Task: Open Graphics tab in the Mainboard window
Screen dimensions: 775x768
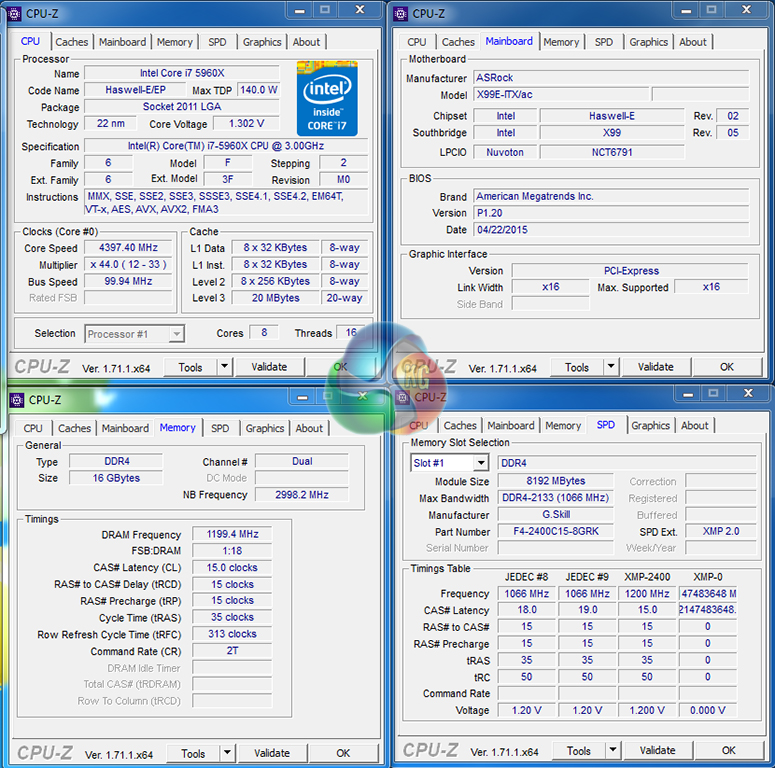Action: click(x=648, y=42)
